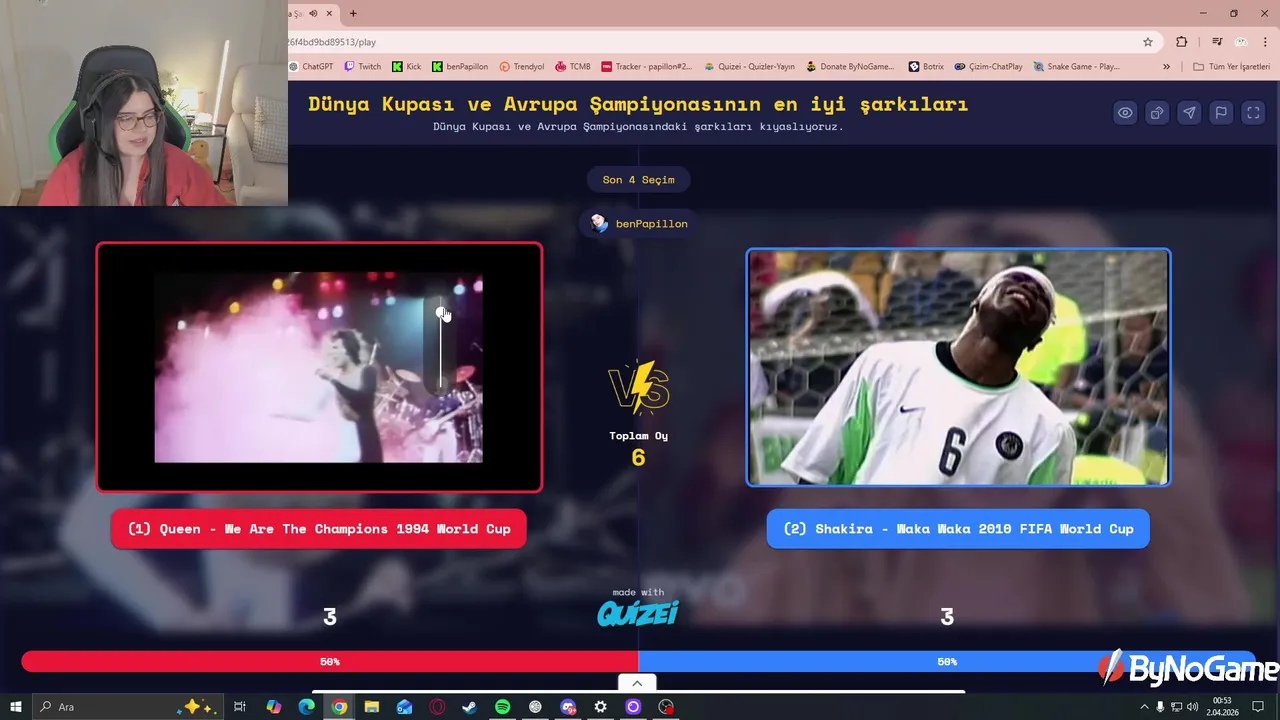Toggle fullscreen mode icon in quiz header

[x=1253, y=113]
